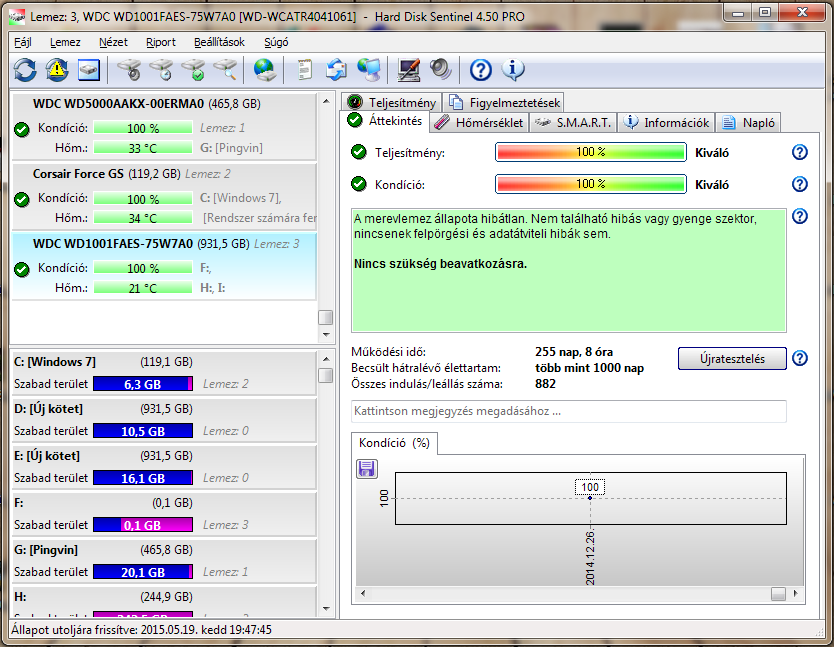This screenshot has height=647, width=834.
Task: Select the Corsair Force GS disk entry
Action: (x=164, y=196)
